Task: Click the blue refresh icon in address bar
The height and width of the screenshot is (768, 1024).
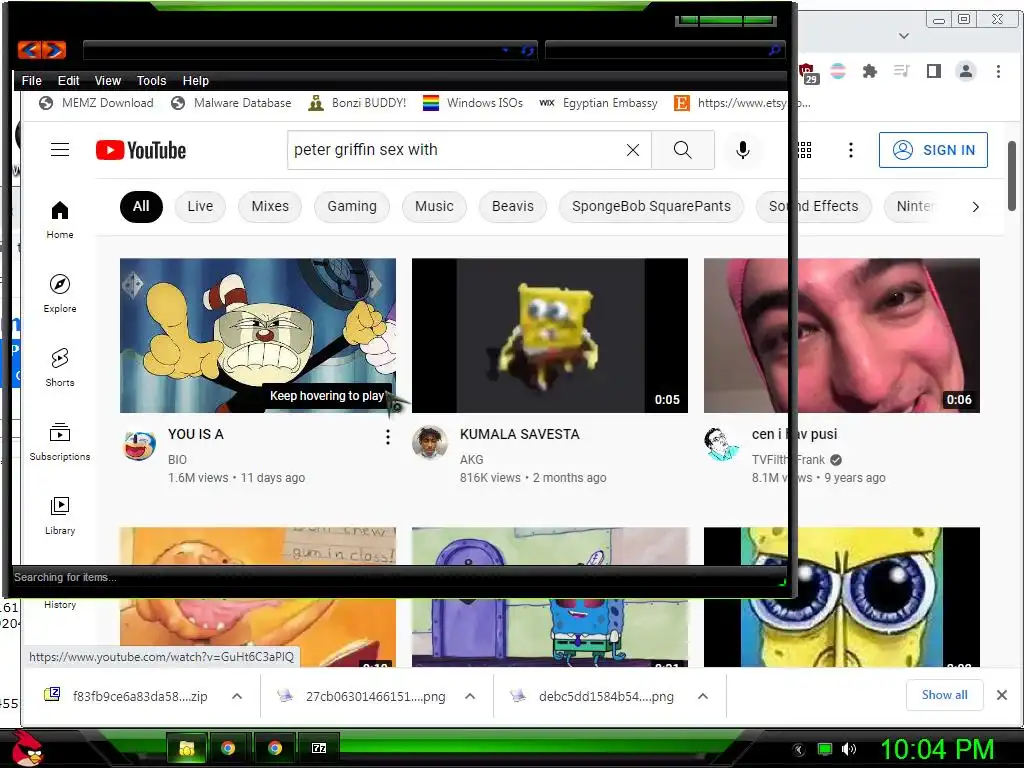Action: coord(527,50)
